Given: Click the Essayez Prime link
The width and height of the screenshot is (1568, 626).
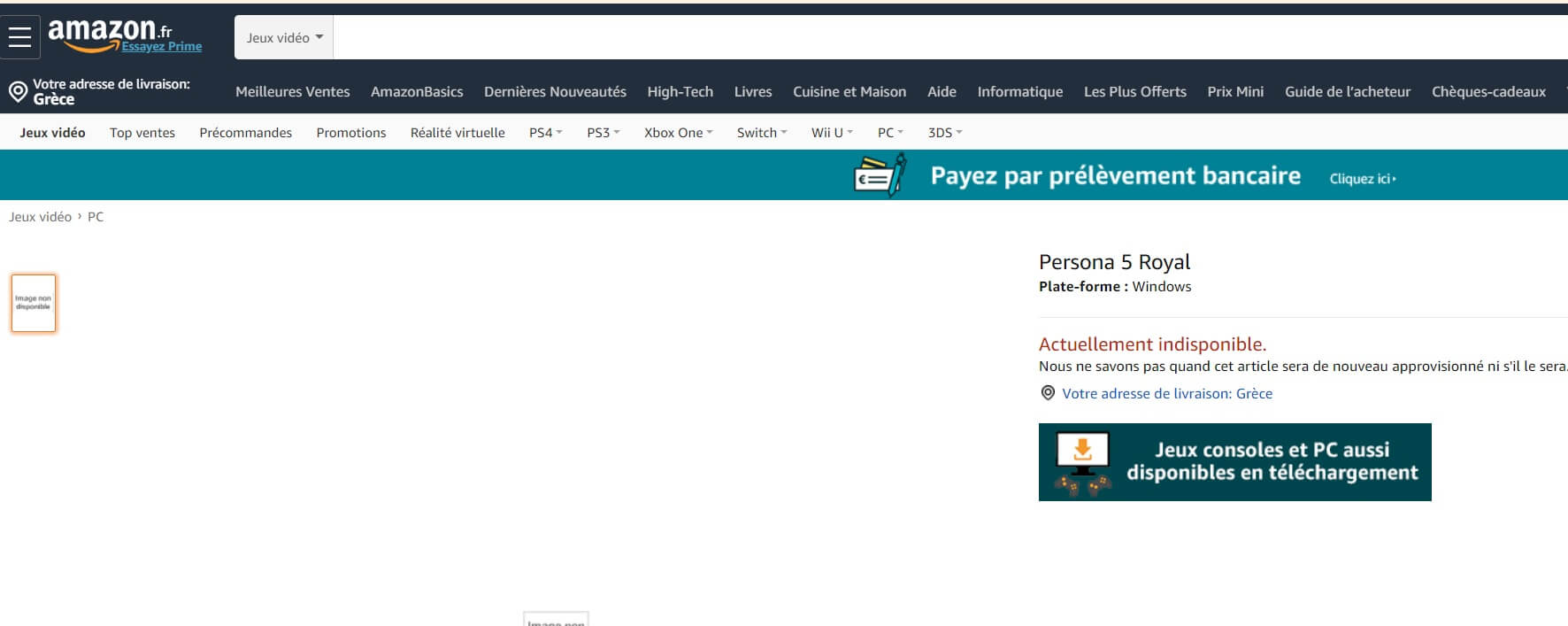Looking at the screenshot, I should [162, 47].
